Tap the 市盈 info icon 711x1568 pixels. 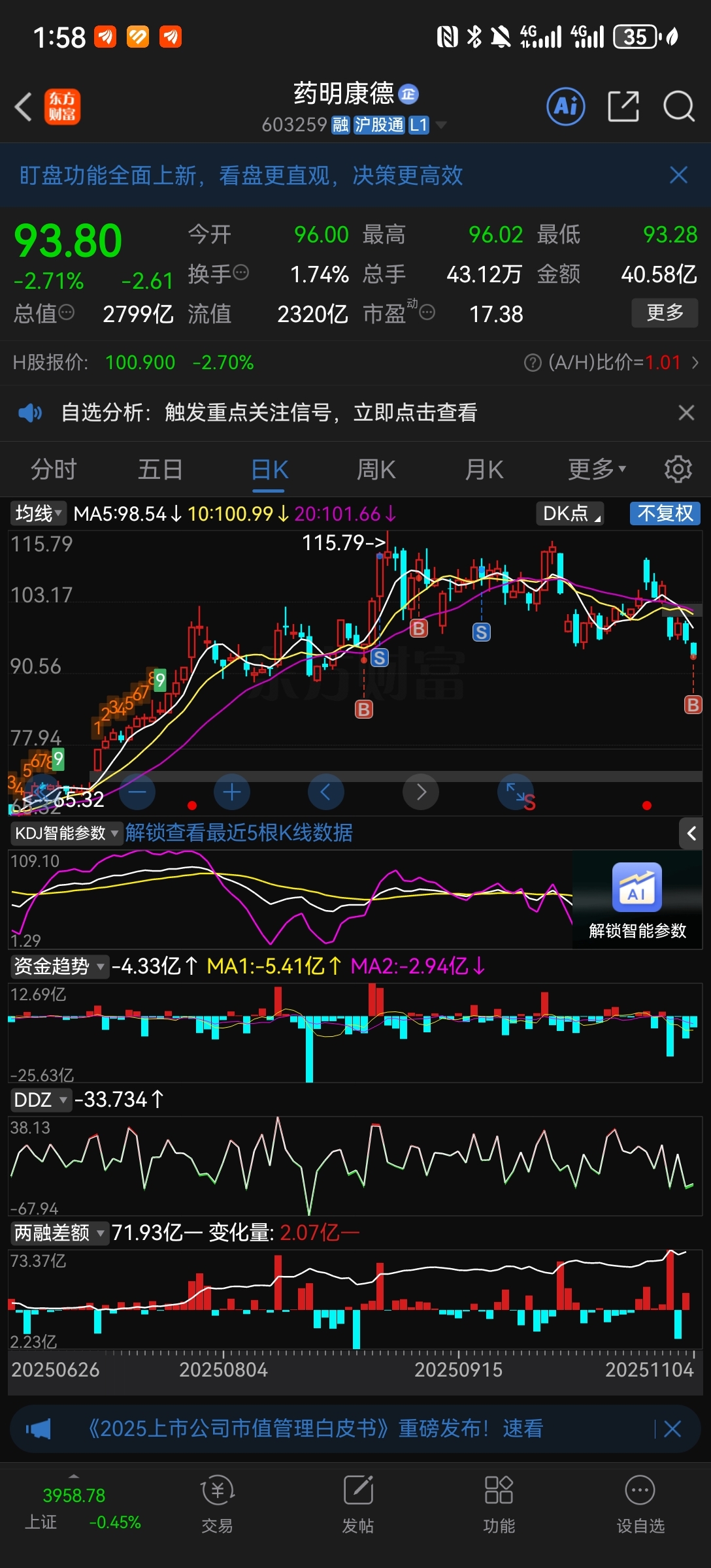(427, 312)
